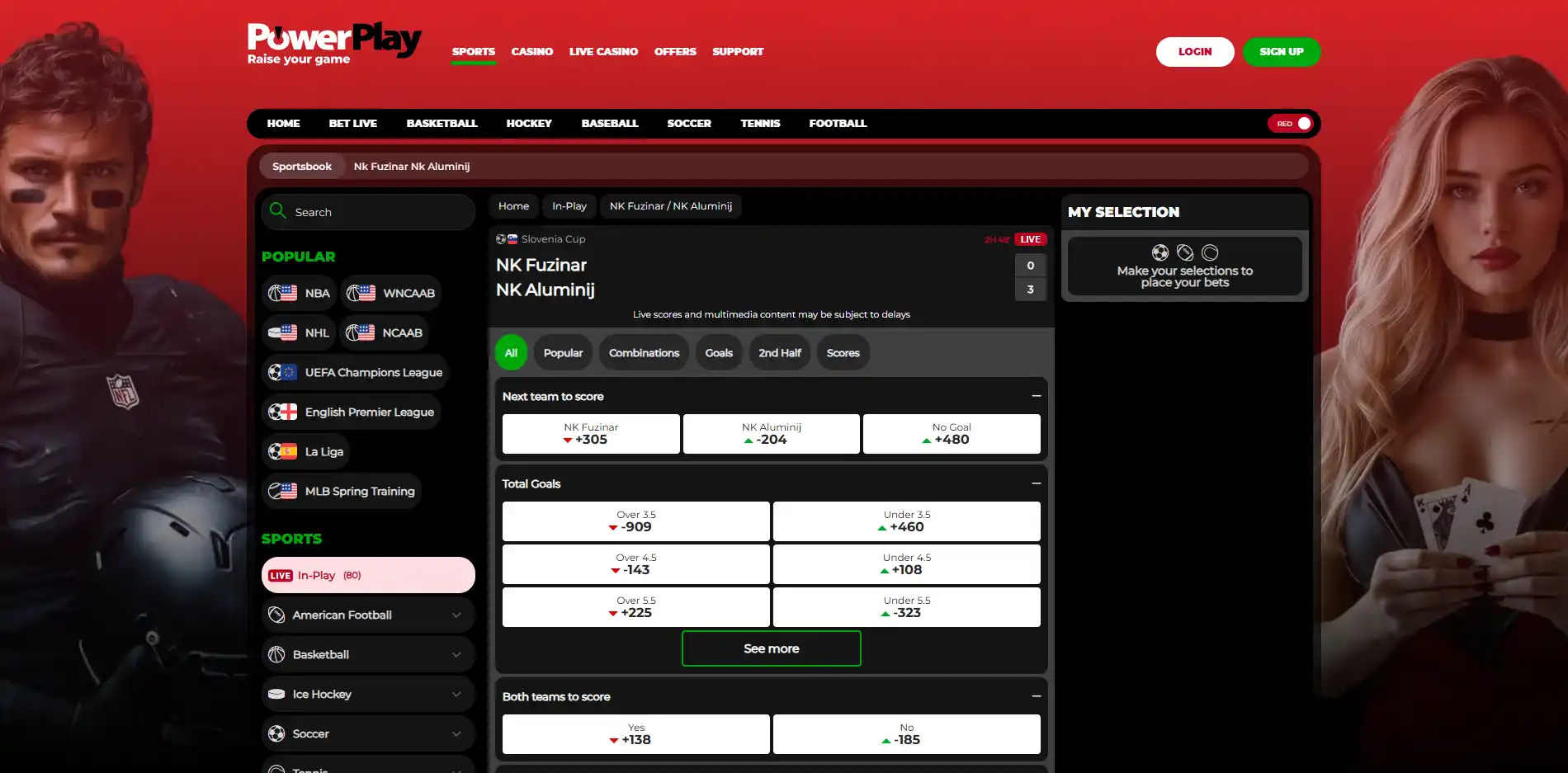Click the Soccer ball sidebar icon
1568x773 pixels.
276,733
